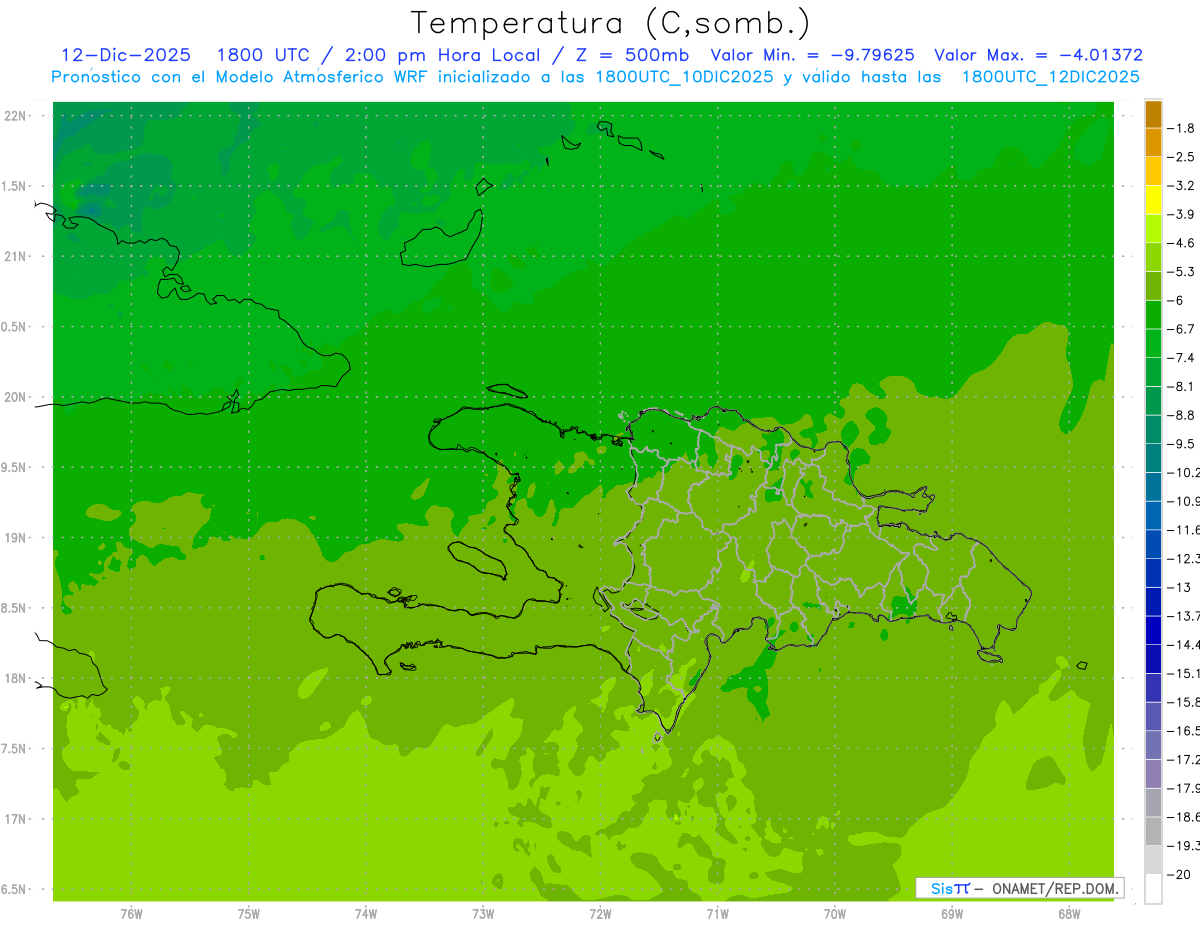Click the '-9.5' legend value
Image resolution: width=1200 pixels, height=927 pixels.
(x=1182, y=444)
